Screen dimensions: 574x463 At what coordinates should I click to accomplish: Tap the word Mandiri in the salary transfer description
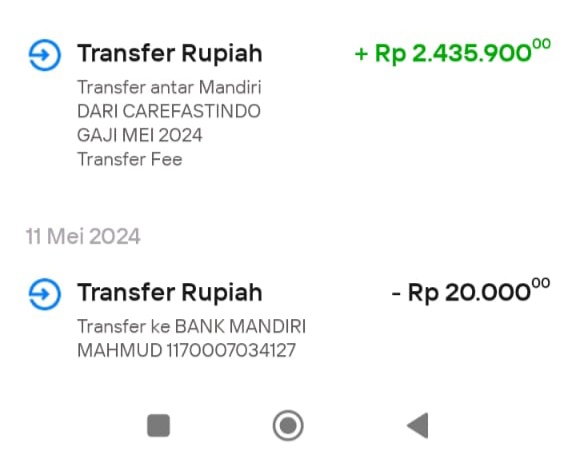tap(230, 87)
